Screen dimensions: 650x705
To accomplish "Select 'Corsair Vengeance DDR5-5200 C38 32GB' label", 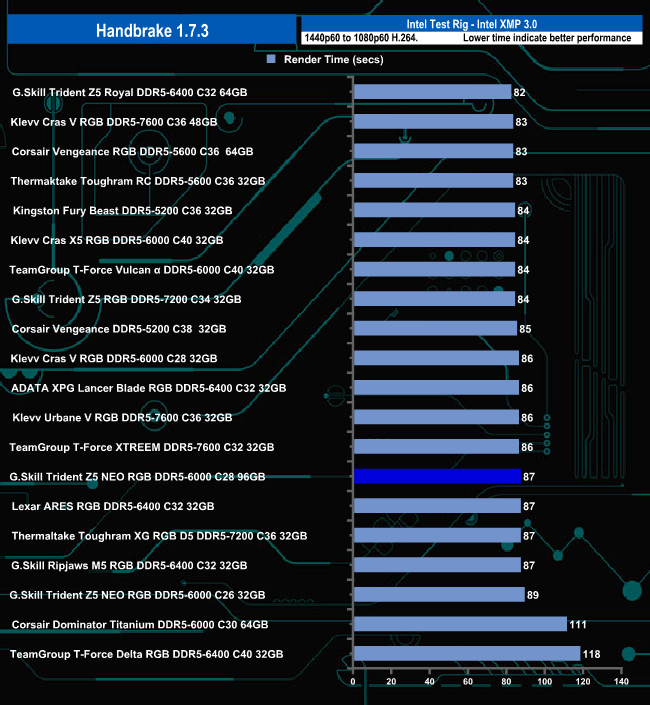I will tap(119, 329).
